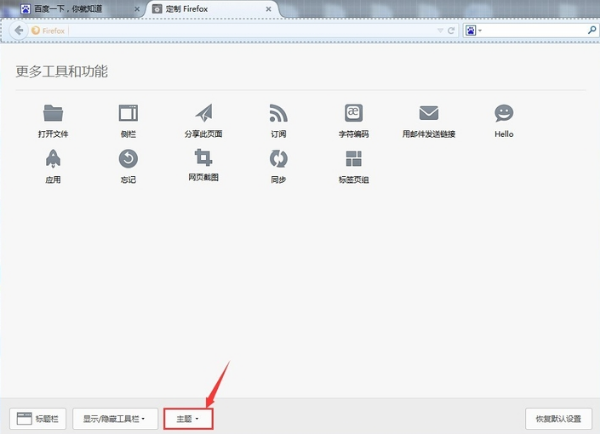
Task: Select the Sidebar (侧栏) icon
Action: click(x=128, y=113)
